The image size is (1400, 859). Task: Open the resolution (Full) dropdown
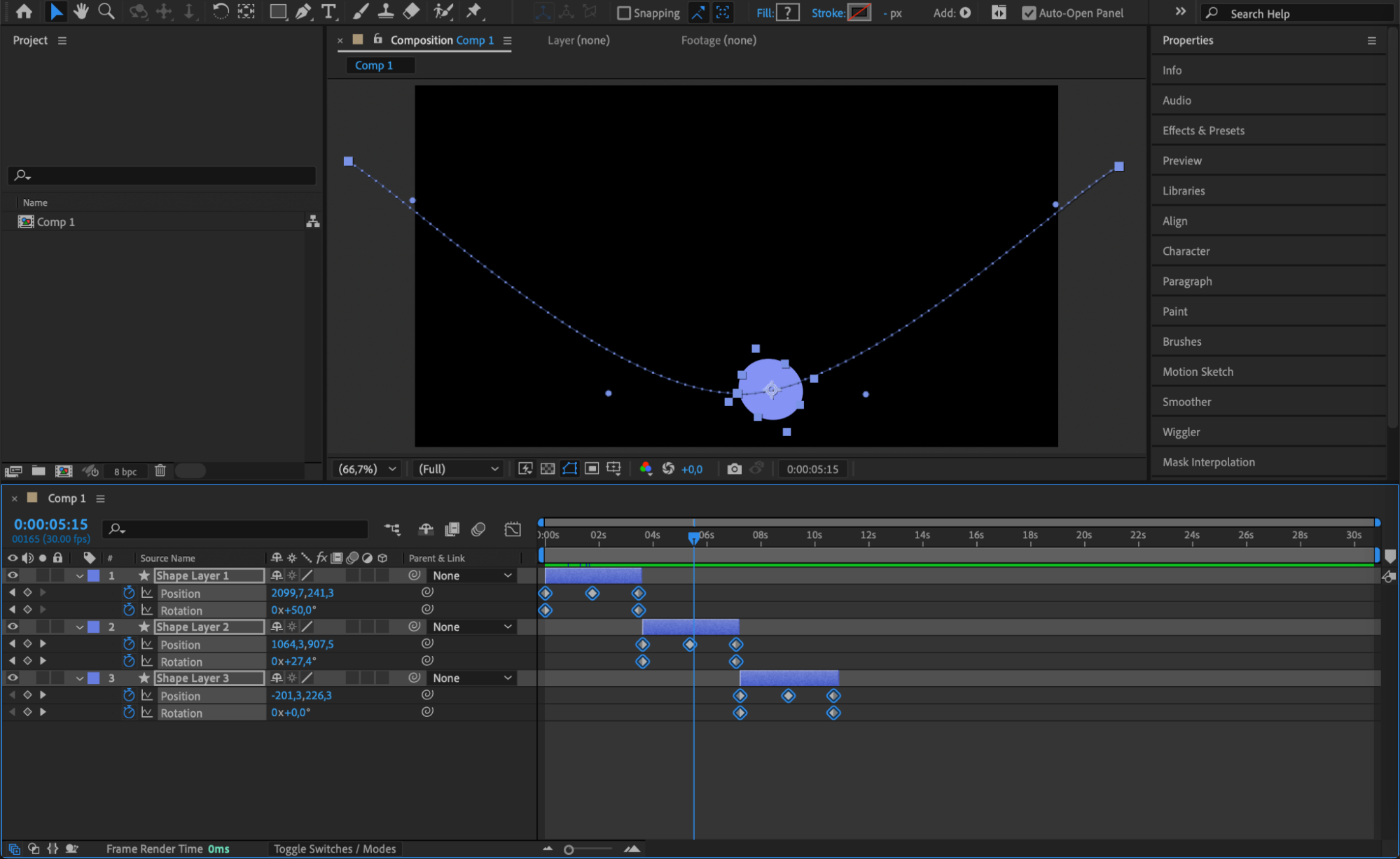pyautogui.click(x=458, y=469)
